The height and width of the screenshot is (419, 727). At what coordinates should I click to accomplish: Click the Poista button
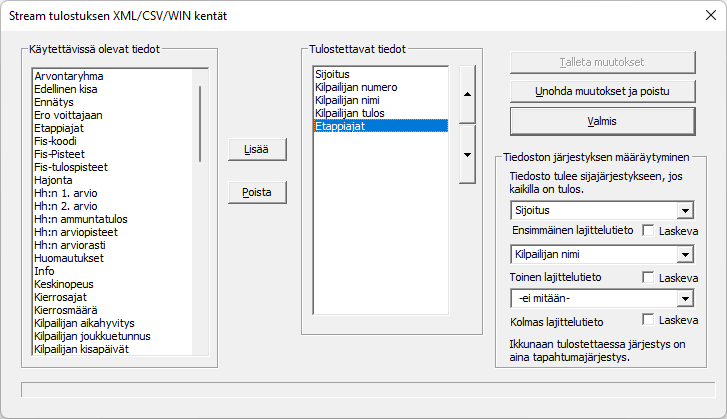click(257, 192)
